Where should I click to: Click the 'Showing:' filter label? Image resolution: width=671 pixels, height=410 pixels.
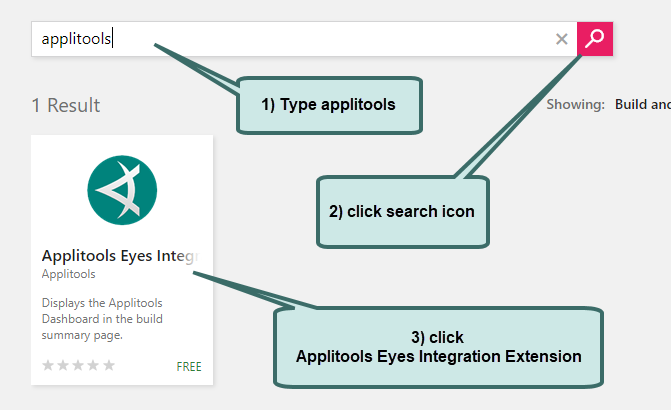tap(575, 104)
